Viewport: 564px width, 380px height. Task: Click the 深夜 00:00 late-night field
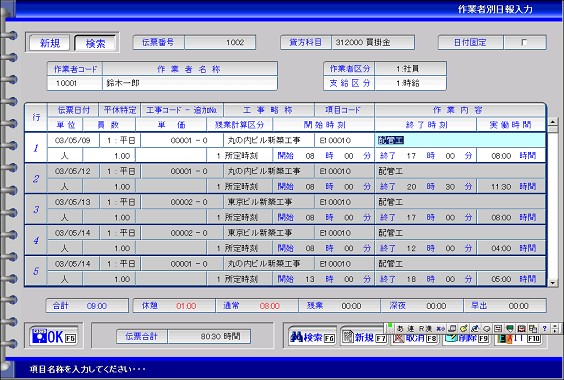(x=422, y=306)
